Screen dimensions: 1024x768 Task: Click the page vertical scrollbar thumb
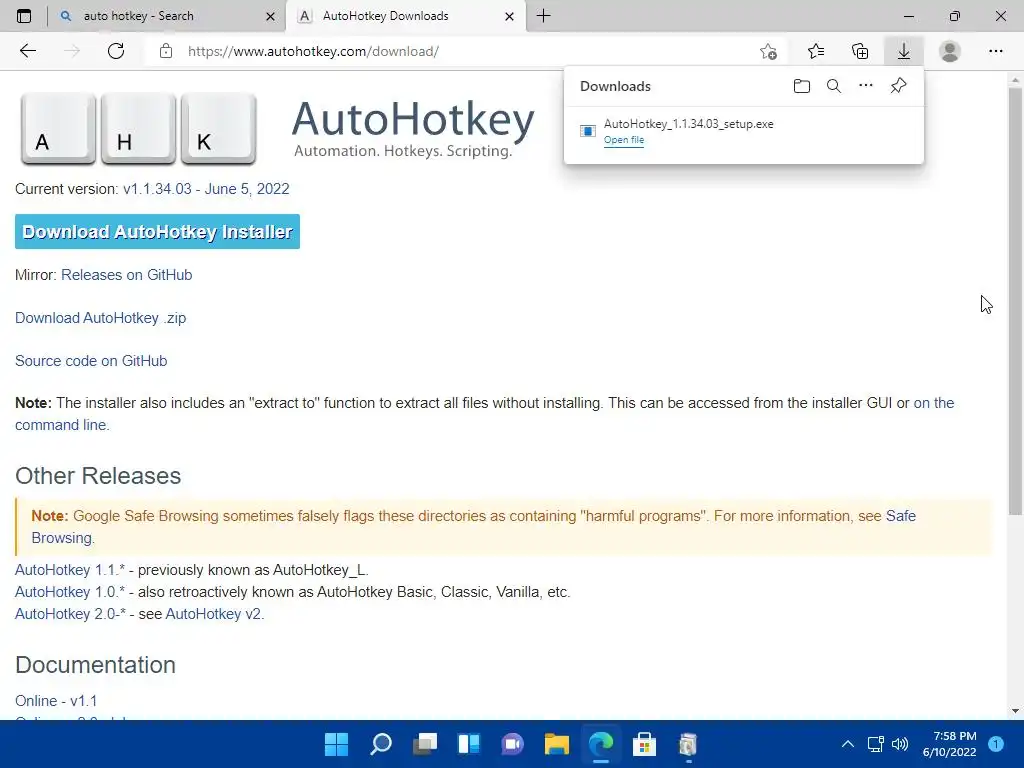[x=1015, y=300]
